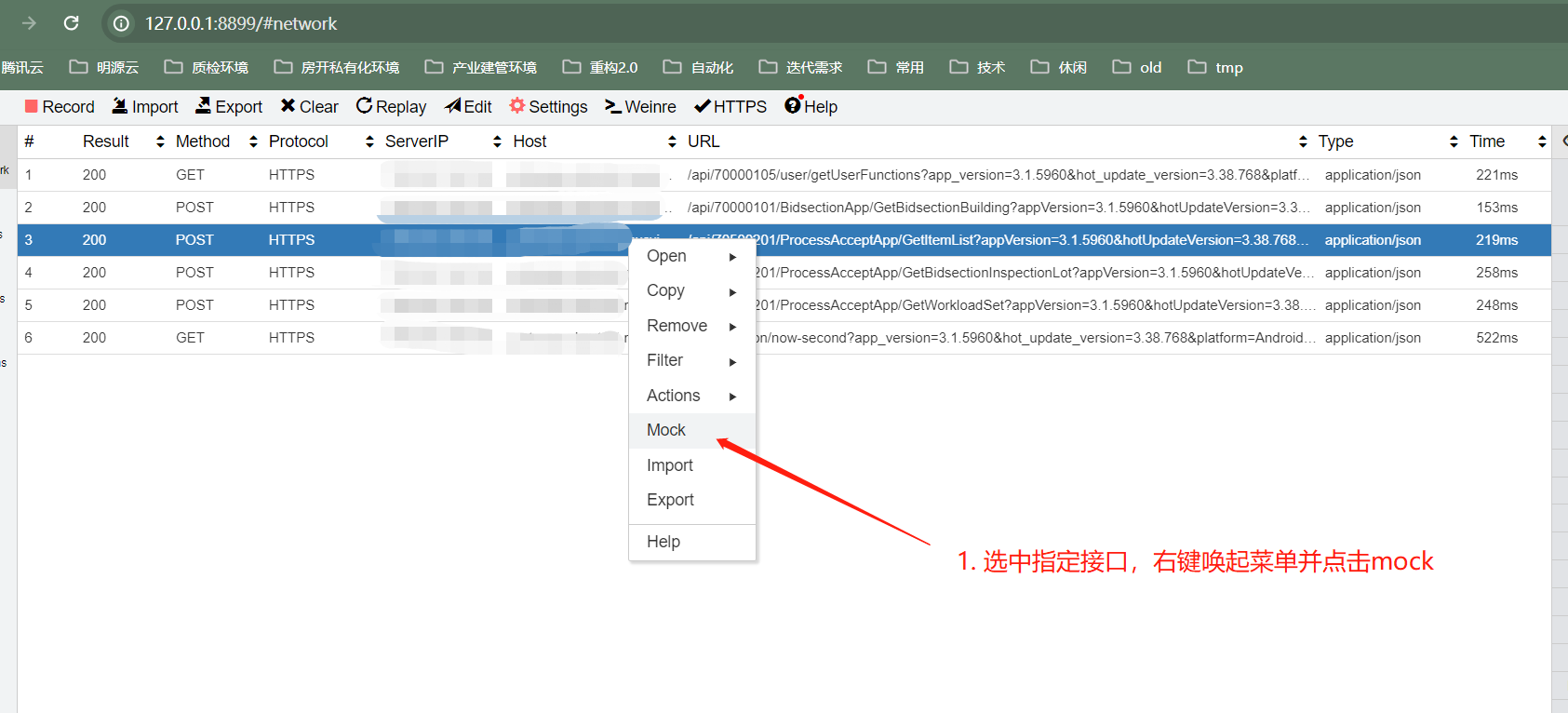Sort the table by Result column arrows
This screenshot has height=713, width=1568.
coord(160,141)
